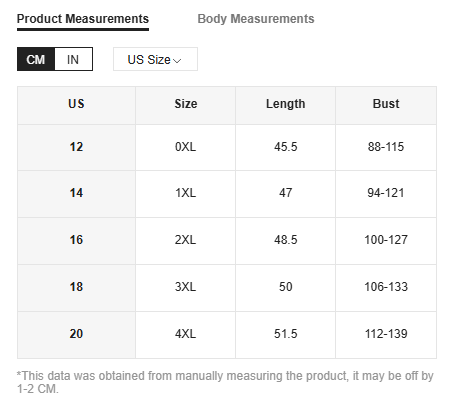This screenshot has width=457, height=398.
Task: Select the CM unit button
Action: click(x=36, y=59)
